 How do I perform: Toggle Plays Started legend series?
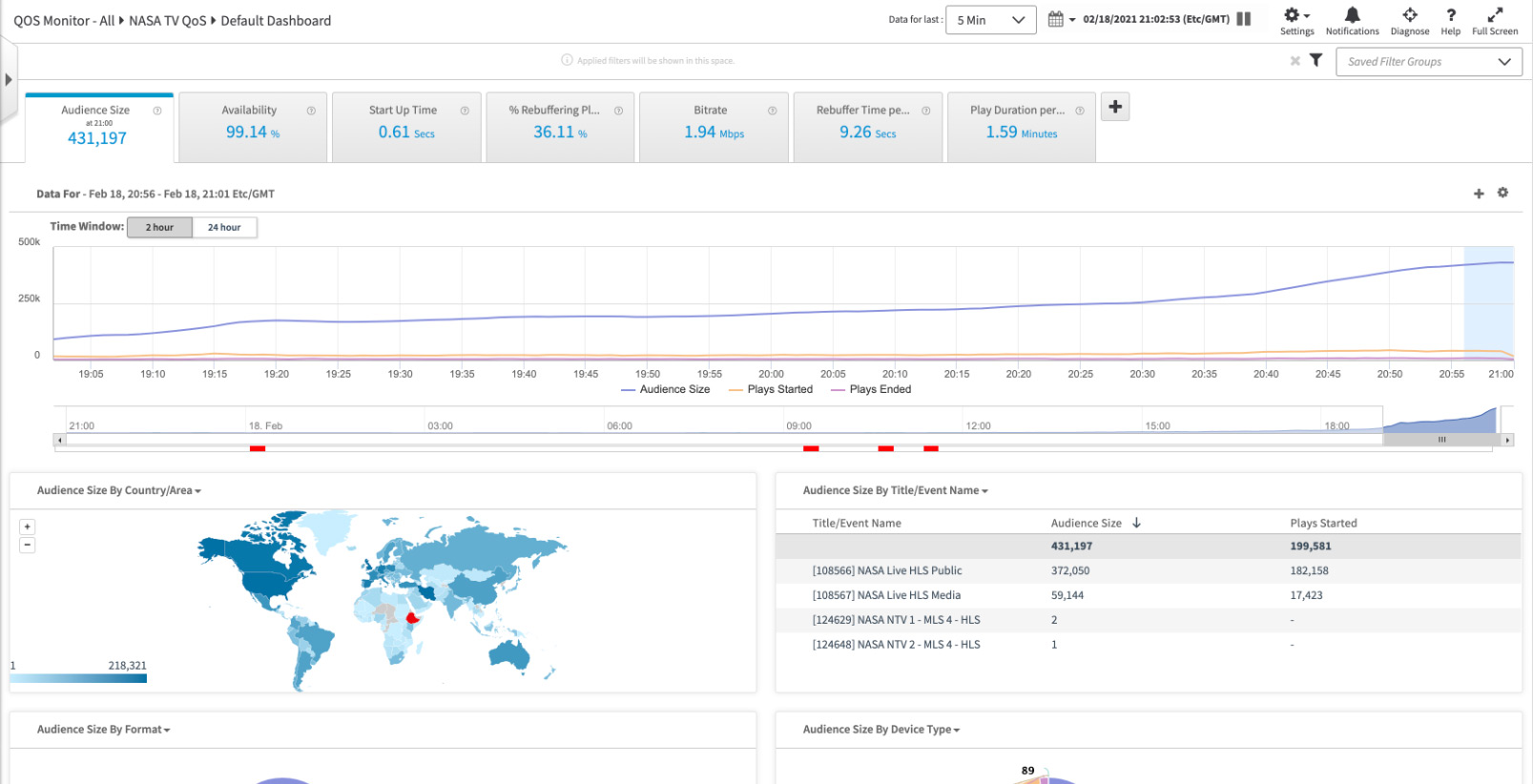point(771,389)
